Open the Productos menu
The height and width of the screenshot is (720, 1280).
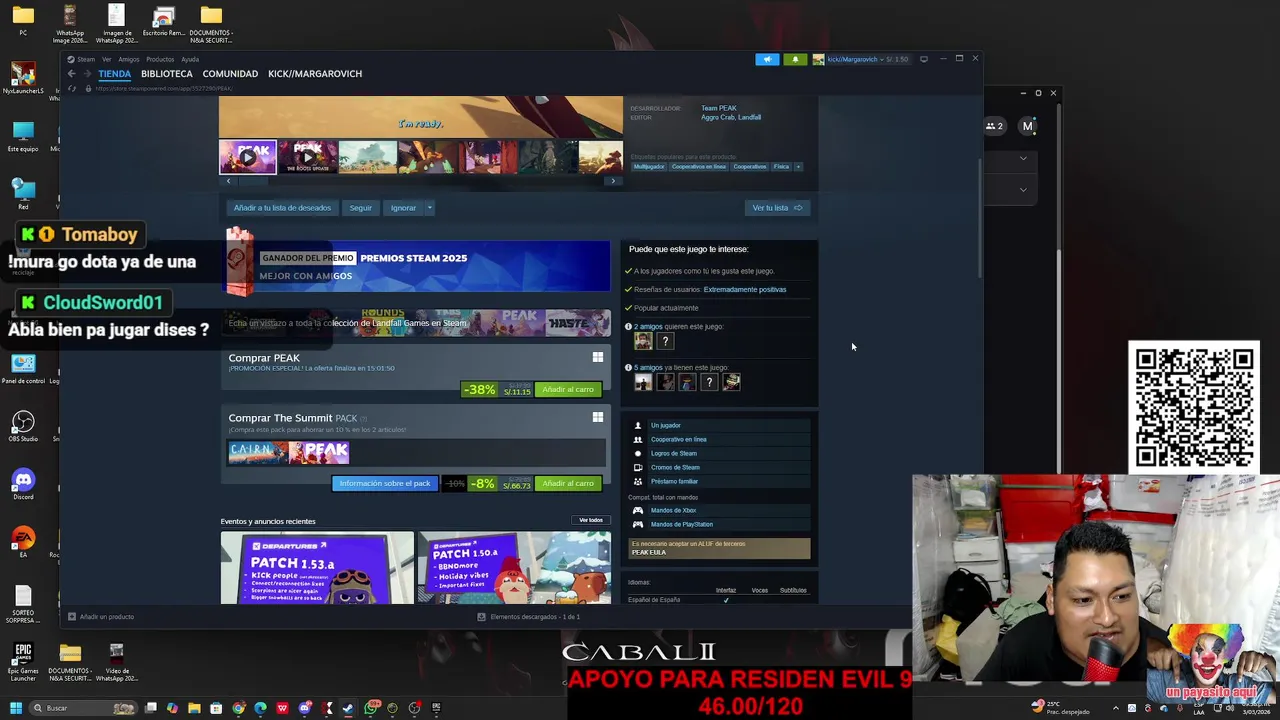160,59
